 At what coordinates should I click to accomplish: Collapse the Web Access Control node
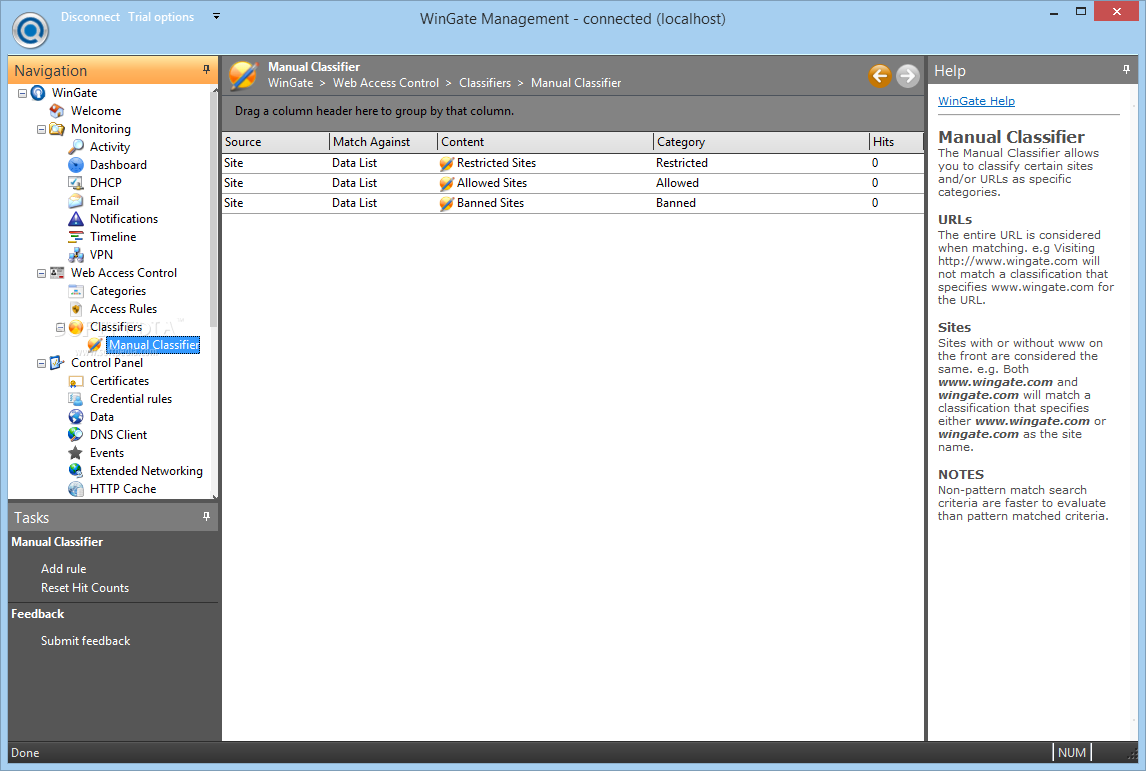pos(42,273)
